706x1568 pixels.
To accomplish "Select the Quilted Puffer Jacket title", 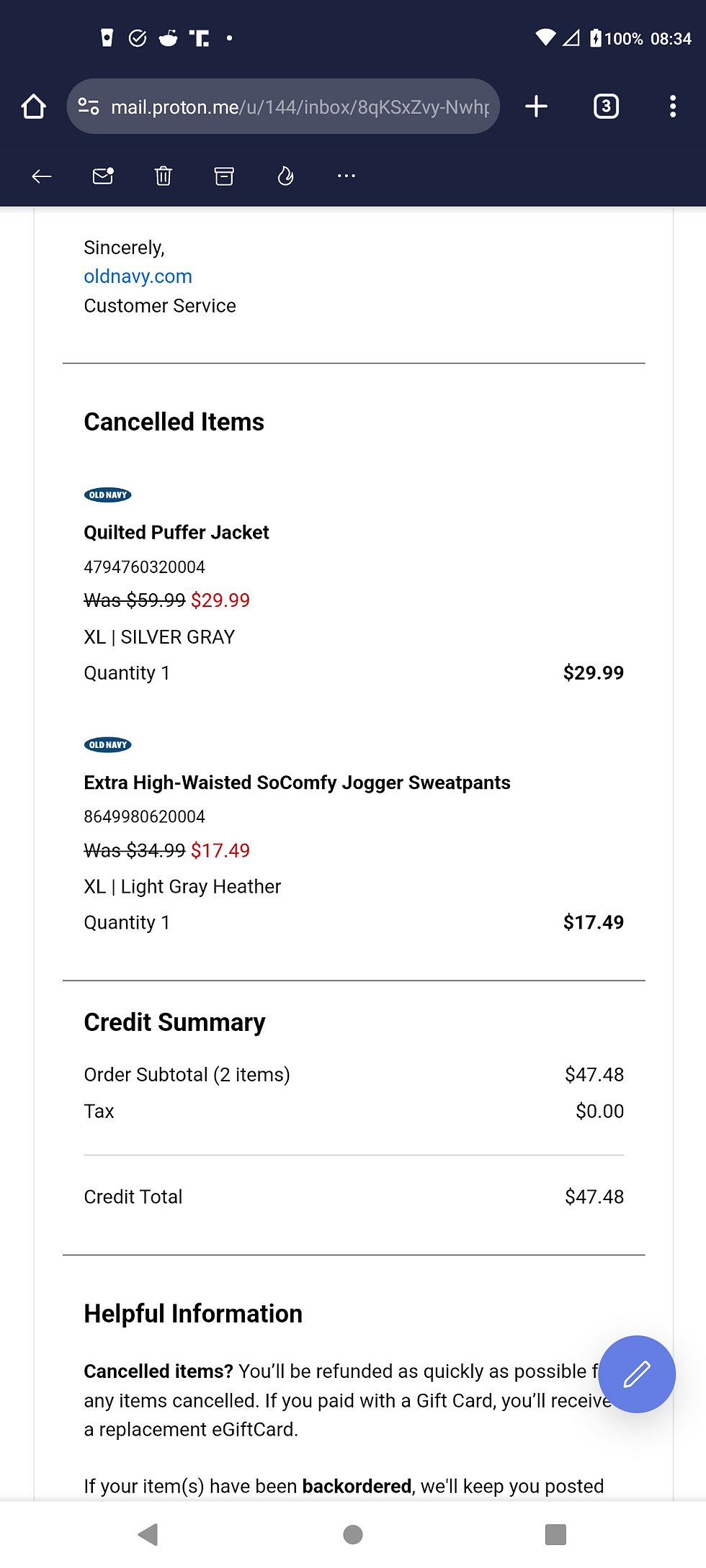I will click(176, 532).
